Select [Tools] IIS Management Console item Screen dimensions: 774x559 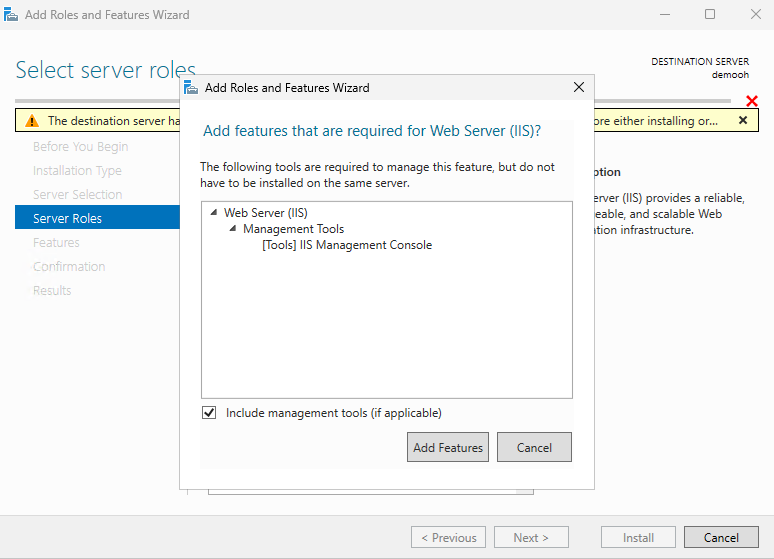coord(347,245)
